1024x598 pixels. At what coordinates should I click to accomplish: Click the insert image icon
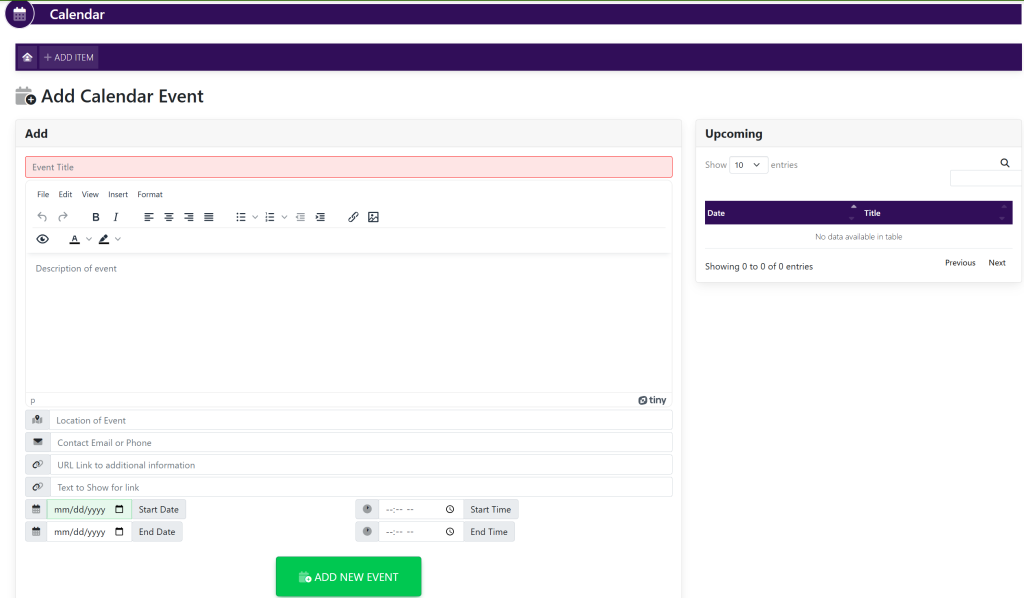coord(373,217)
